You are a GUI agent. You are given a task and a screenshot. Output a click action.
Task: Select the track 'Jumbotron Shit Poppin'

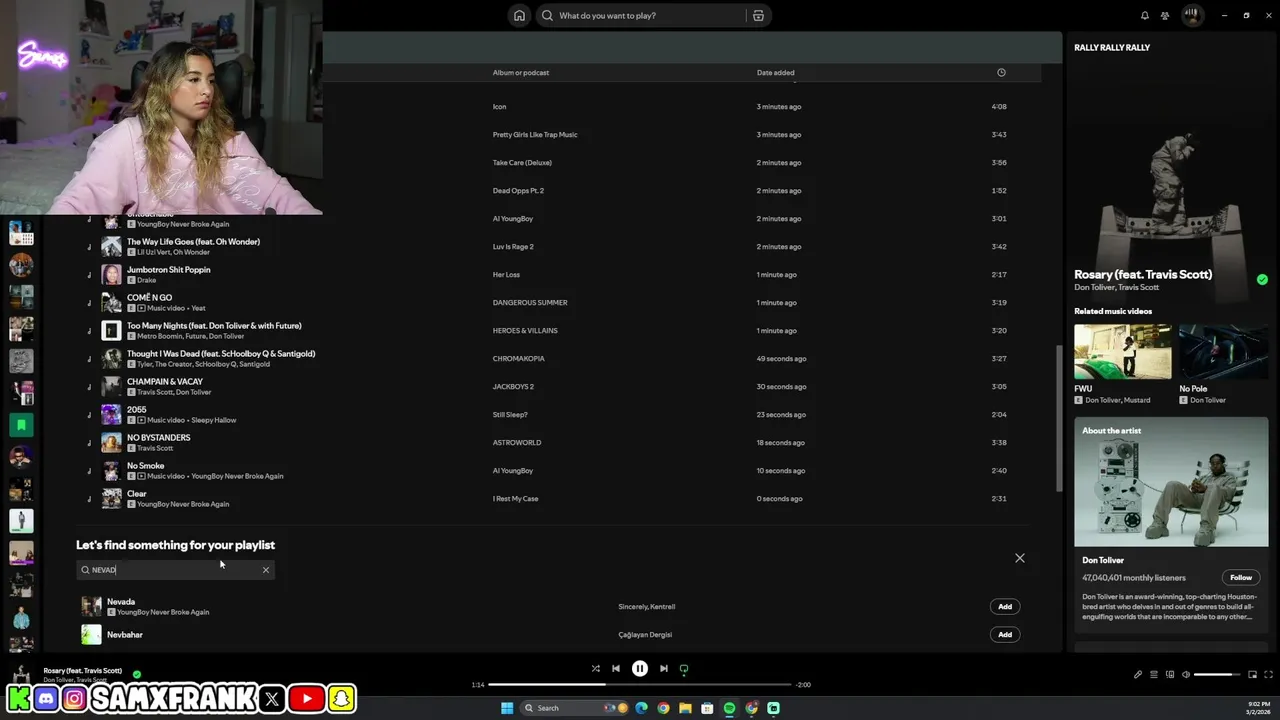pos(168,270)
